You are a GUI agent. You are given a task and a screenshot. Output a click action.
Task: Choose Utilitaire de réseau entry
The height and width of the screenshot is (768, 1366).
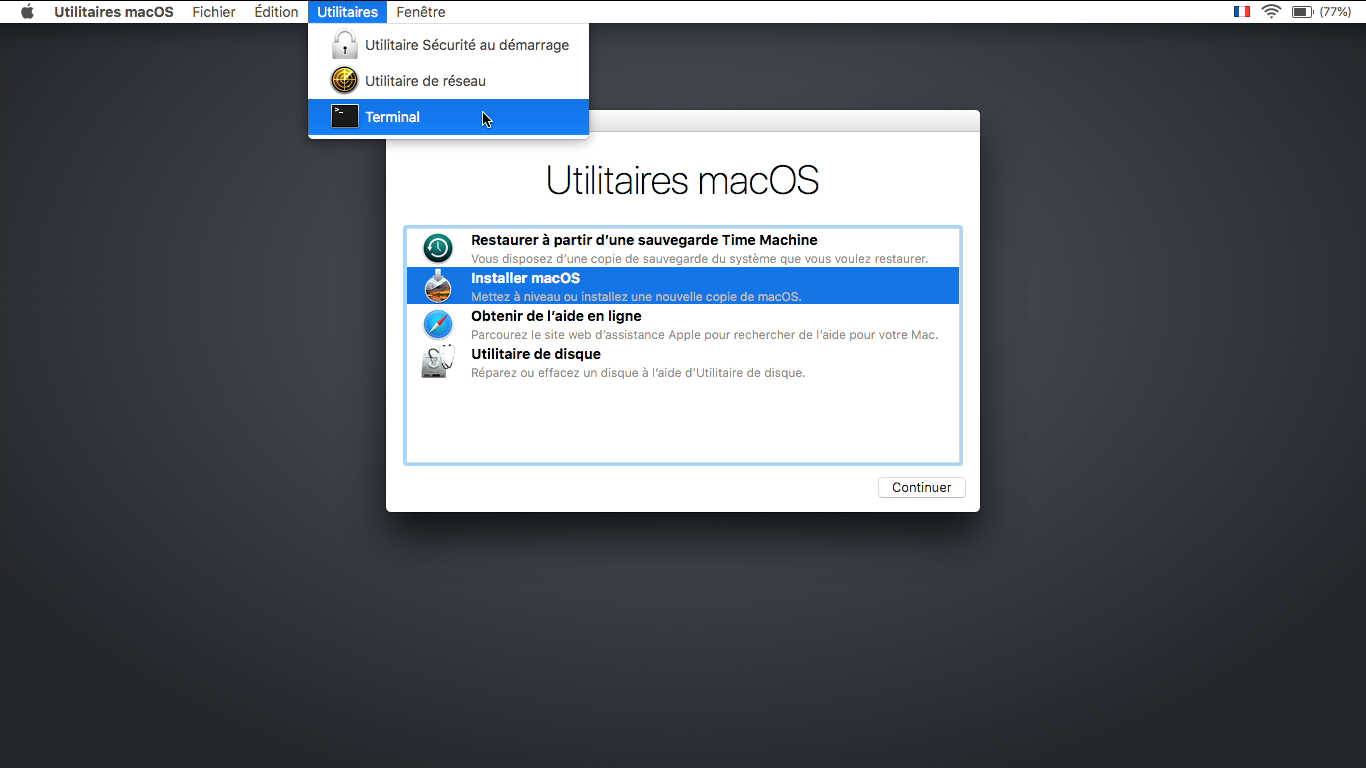(448, 81)
